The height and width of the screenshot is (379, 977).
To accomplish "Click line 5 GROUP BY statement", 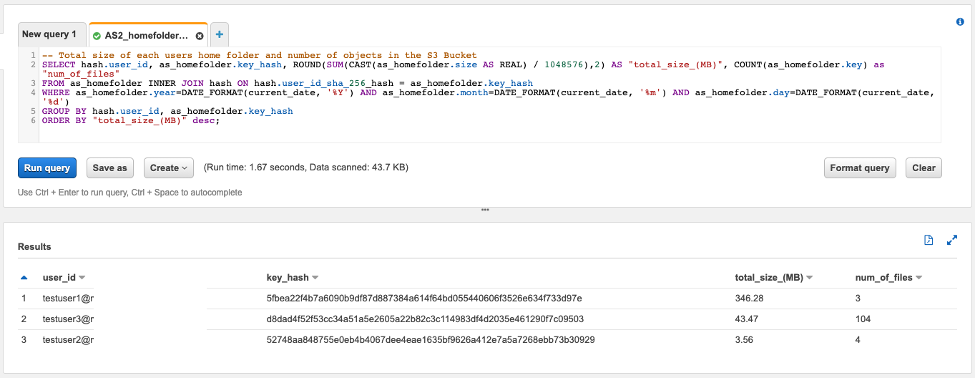I will click(x=167, y=111).
